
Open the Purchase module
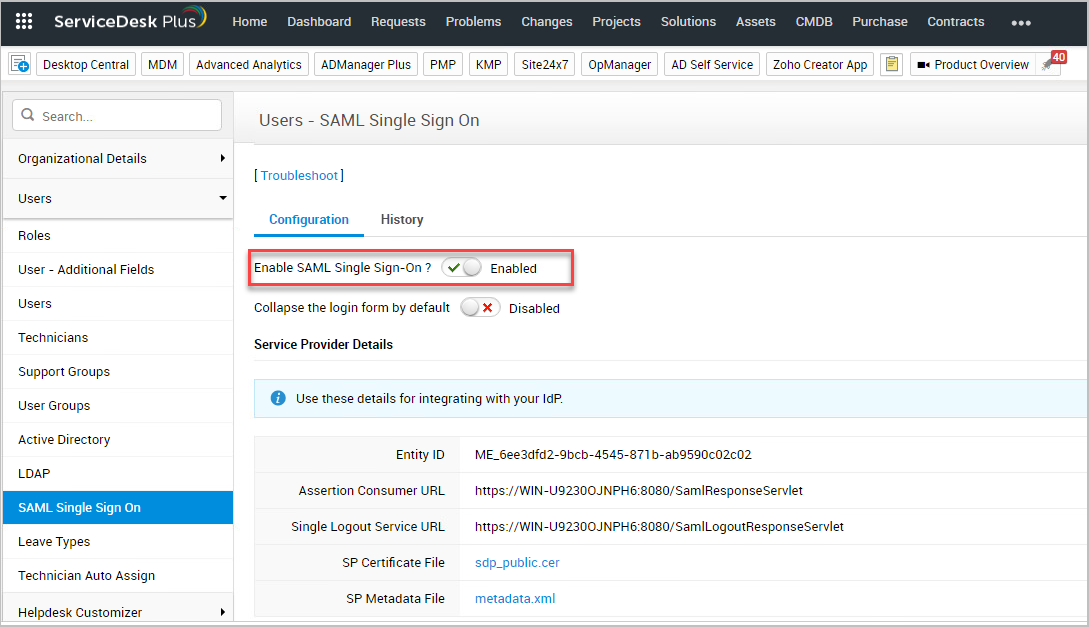(x=879, y=22)
